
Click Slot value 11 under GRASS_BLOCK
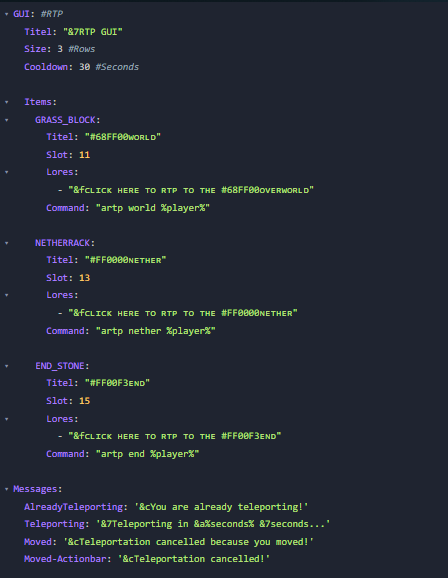point(84,155)
